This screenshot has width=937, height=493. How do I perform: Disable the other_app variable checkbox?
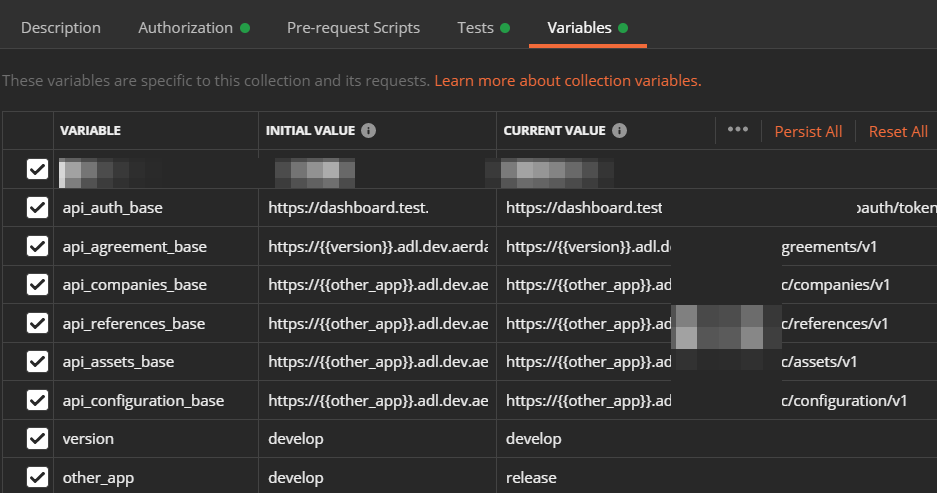point(37,477)
